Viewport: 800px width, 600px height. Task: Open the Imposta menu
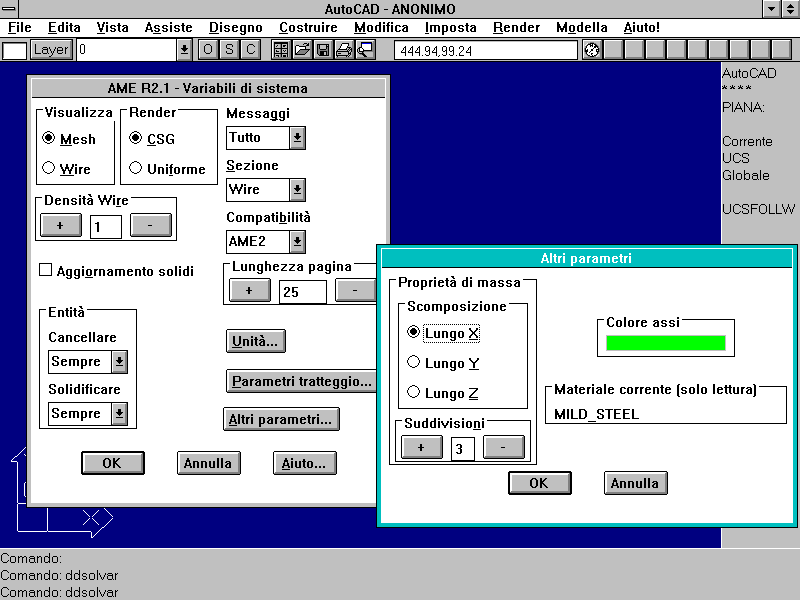pos(451,28)
